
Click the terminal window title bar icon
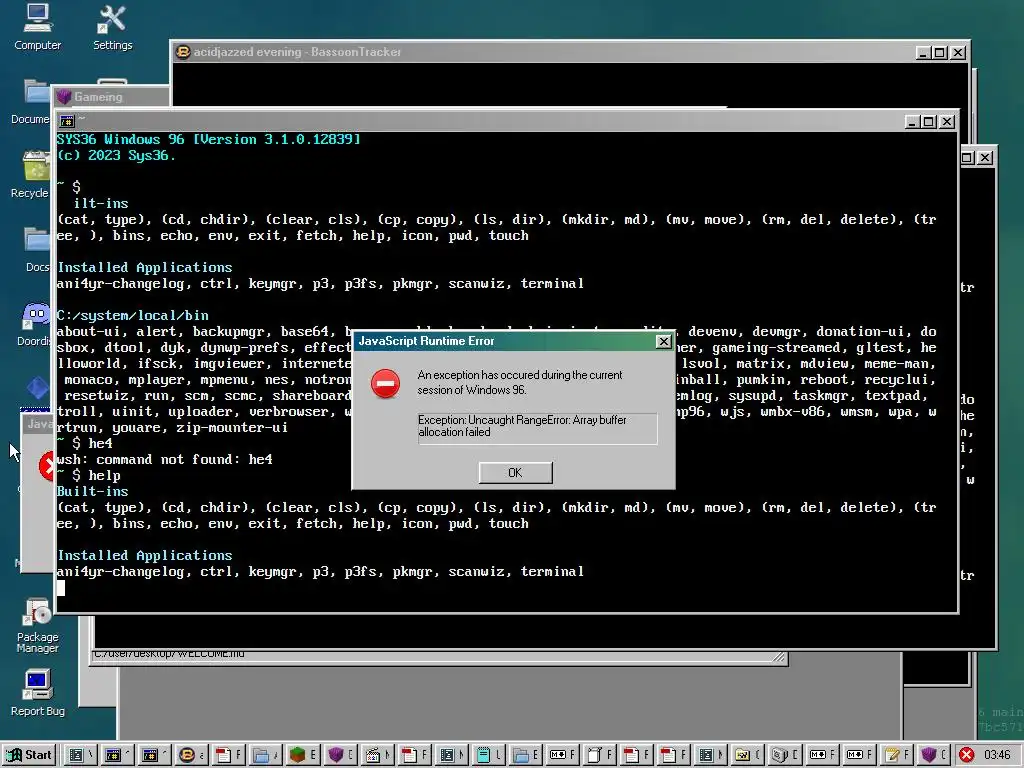67,121
